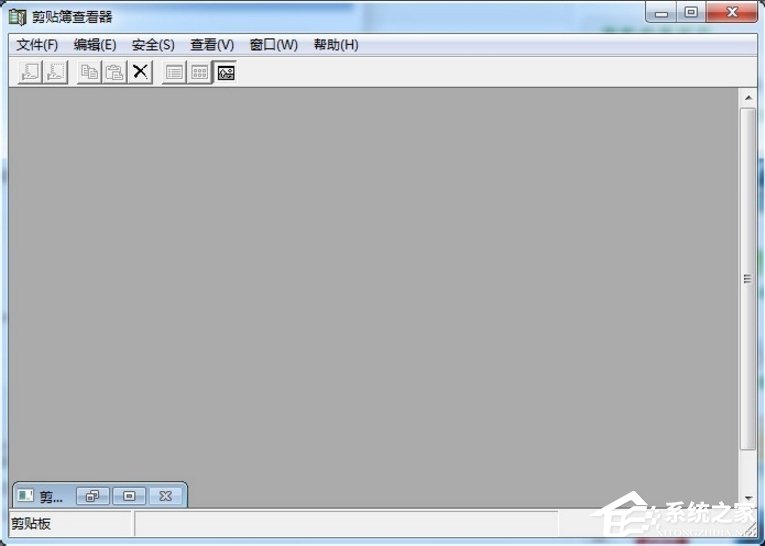Click the vertical scrollbar thumb
Image resolution: width=765 pixels, height=546 pixels.
coord(747,280)
